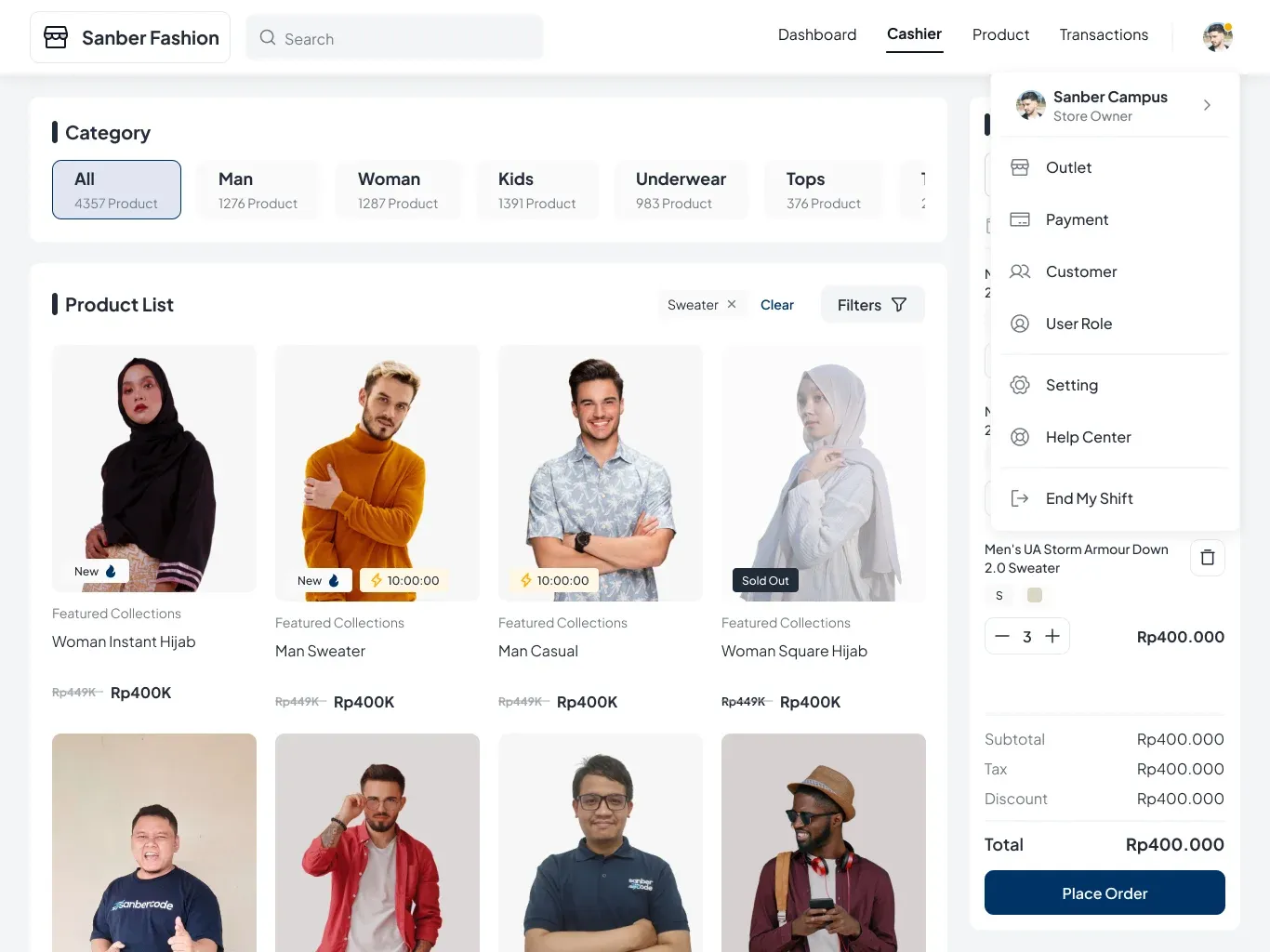Click the Clear filters link
The width and height of the screenshot is (1270, 952).
[777, 305]
